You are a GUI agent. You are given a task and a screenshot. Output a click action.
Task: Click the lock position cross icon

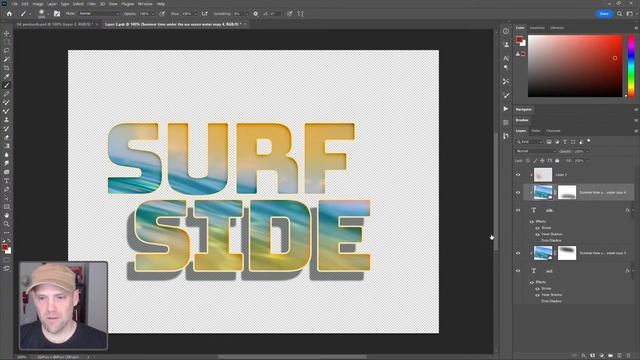[542, 161]
